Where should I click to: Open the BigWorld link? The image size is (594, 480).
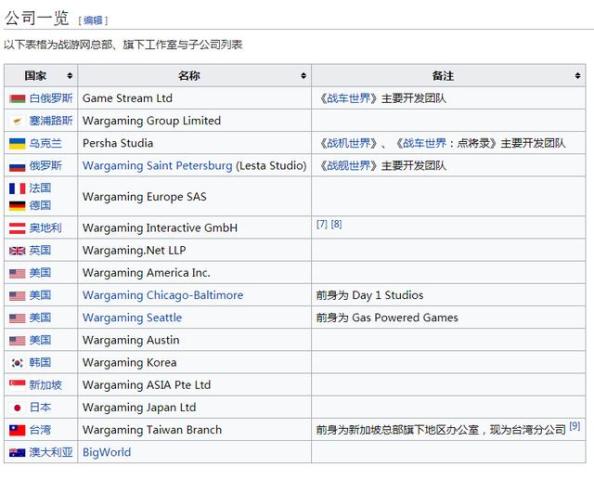pyautogui.click(x=107, y=452)
